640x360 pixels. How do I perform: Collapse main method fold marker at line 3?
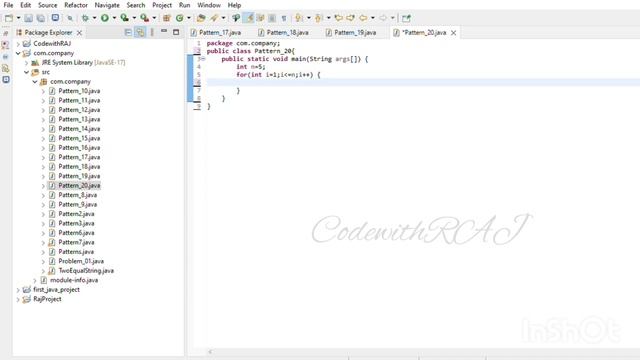click(x=203, y=59)
